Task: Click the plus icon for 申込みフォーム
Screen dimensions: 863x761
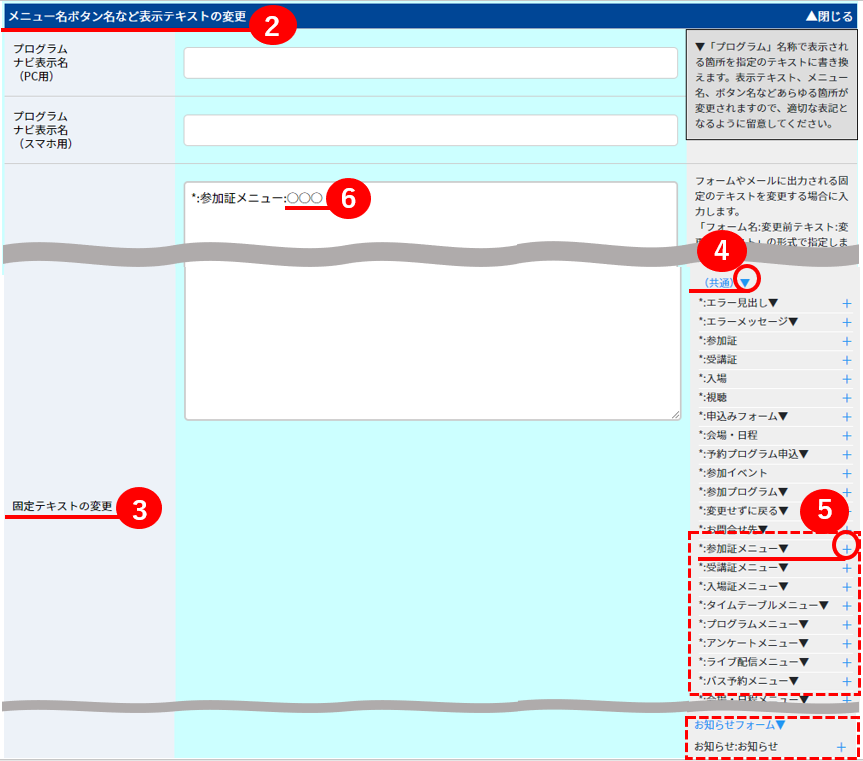Action: pos(846,417)
